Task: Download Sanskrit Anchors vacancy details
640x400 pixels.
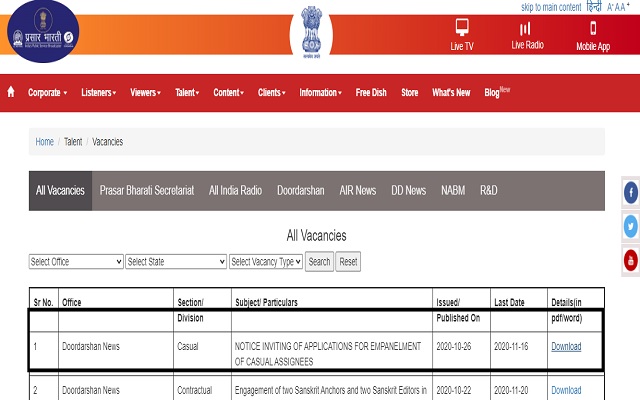Action: tap(566, 390)
